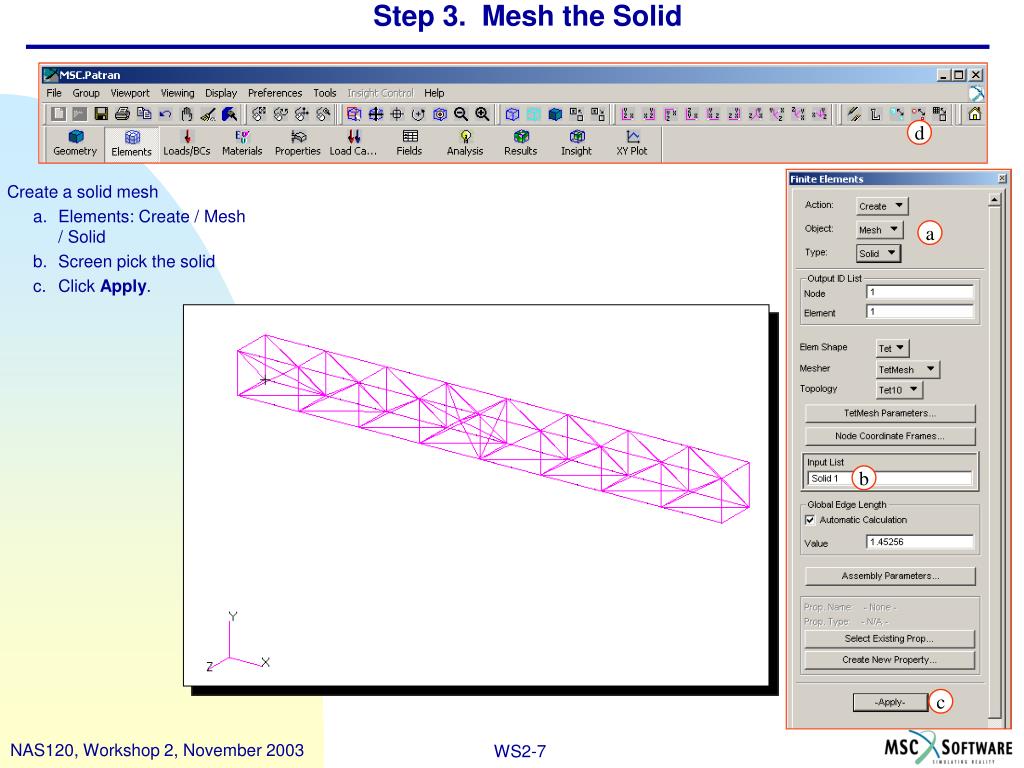
Task: Click the Select Existing Prop button
Action: pyautogui.click(x=889, y=639)
